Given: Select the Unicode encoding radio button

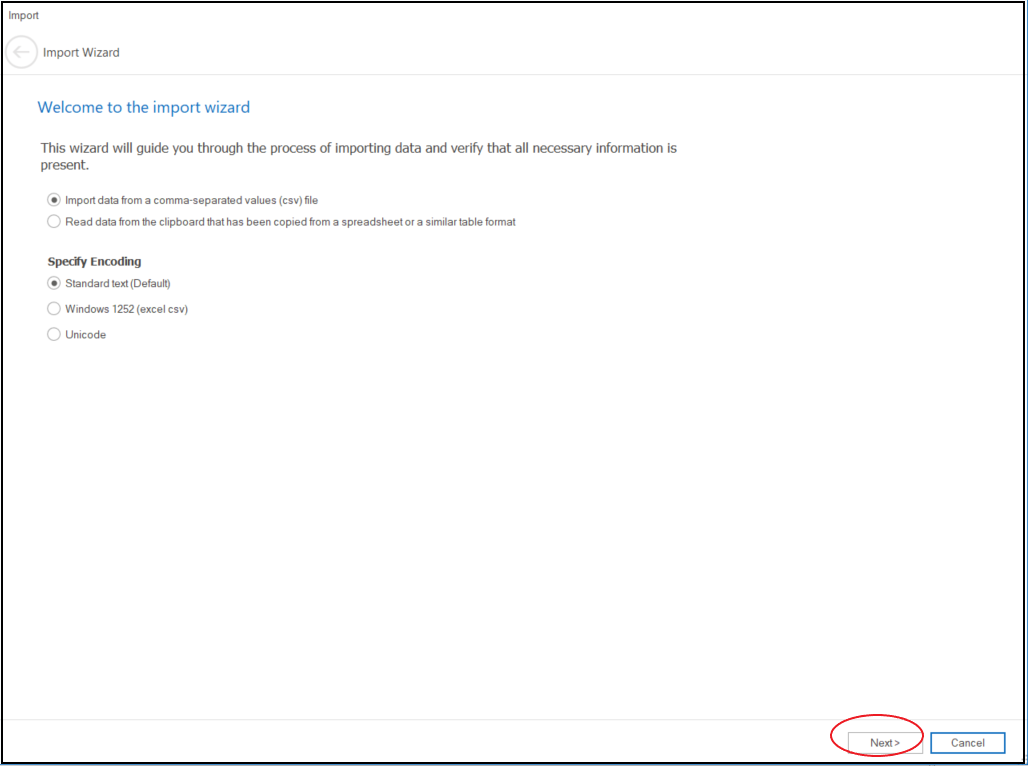Looking at the screenshot, I should coord(54,335).
